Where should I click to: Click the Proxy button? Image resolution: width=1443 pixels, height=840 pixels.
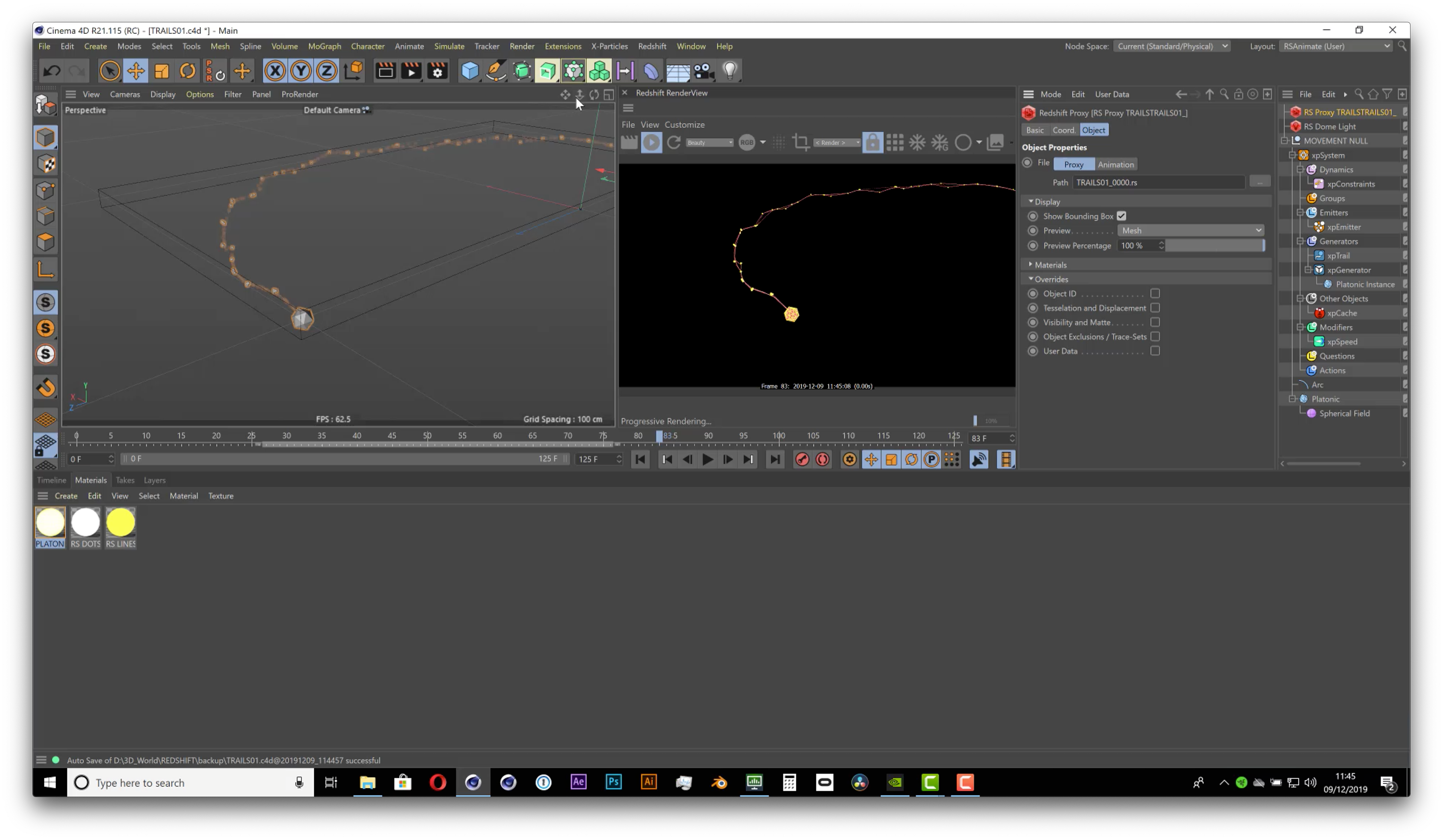click(1074, 164)
